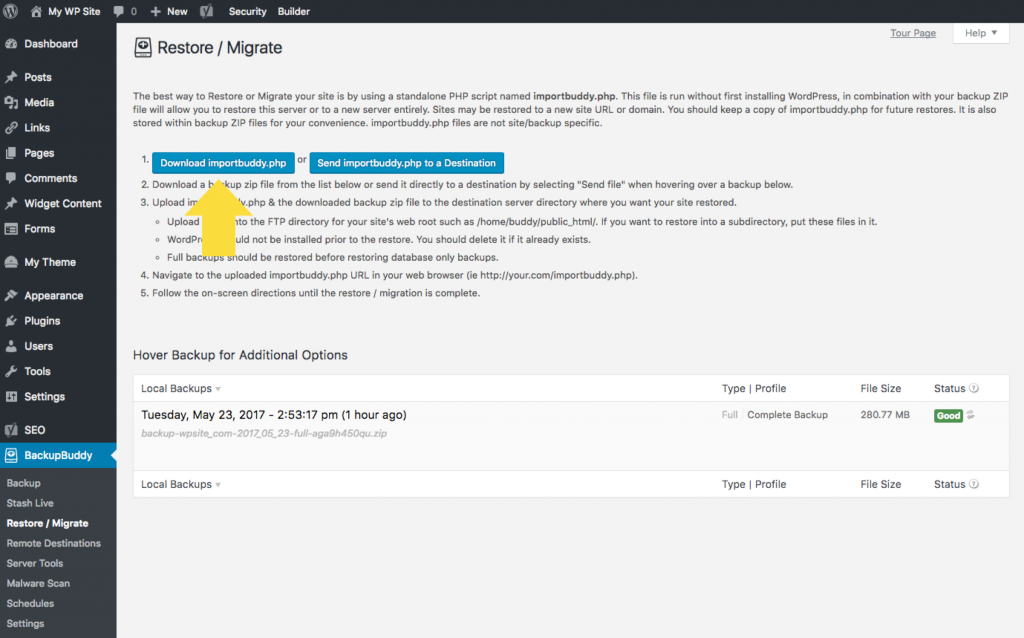Click the Plugins plug icon
The height and width of the screenshot is (638, 1024).
click(x=11, y=321)
